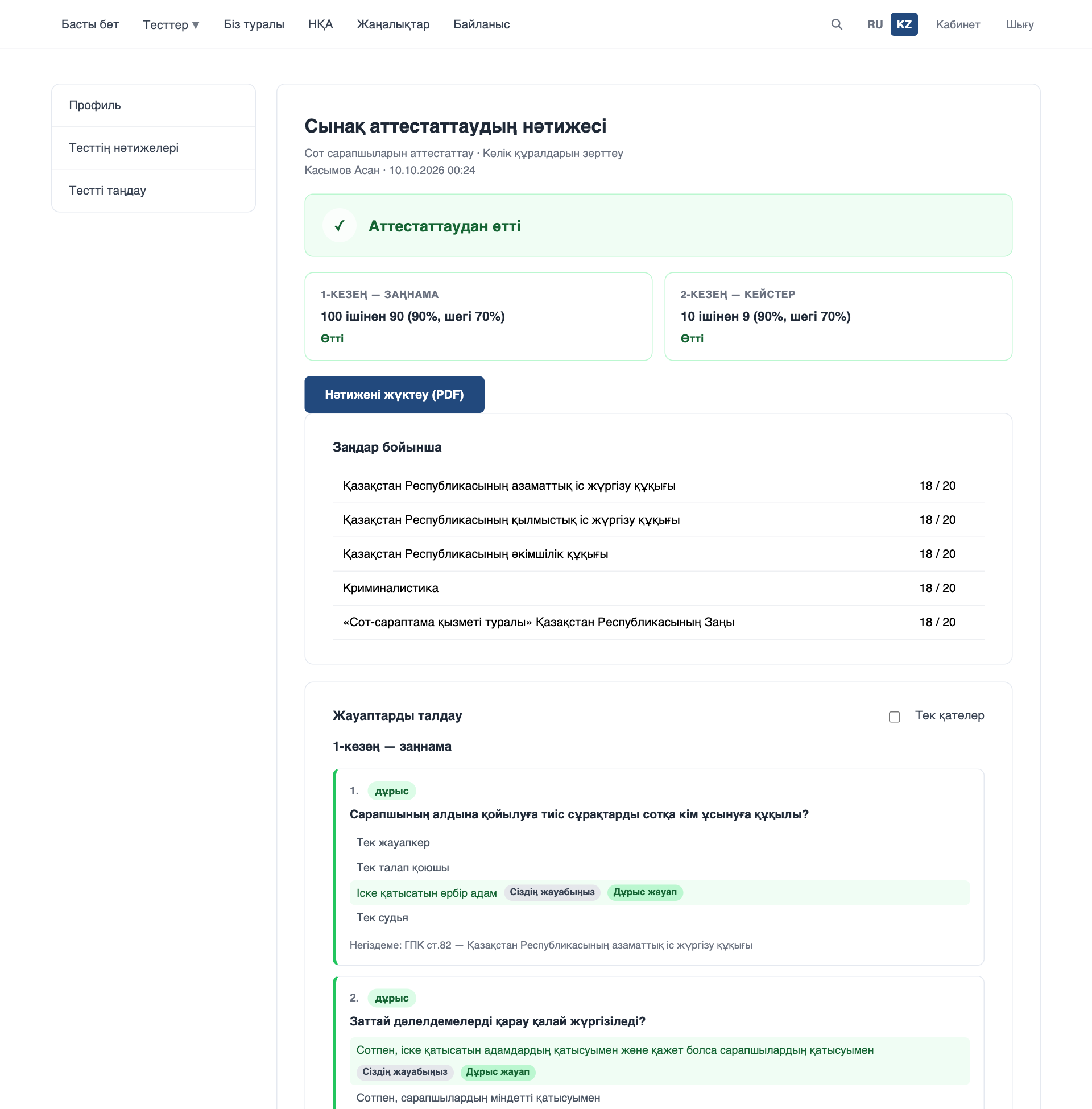The height and width of the screenshot is (1109, 1092).
Task: Click the 100 ішінен 90 score text
Action: [x=412, y=317]
